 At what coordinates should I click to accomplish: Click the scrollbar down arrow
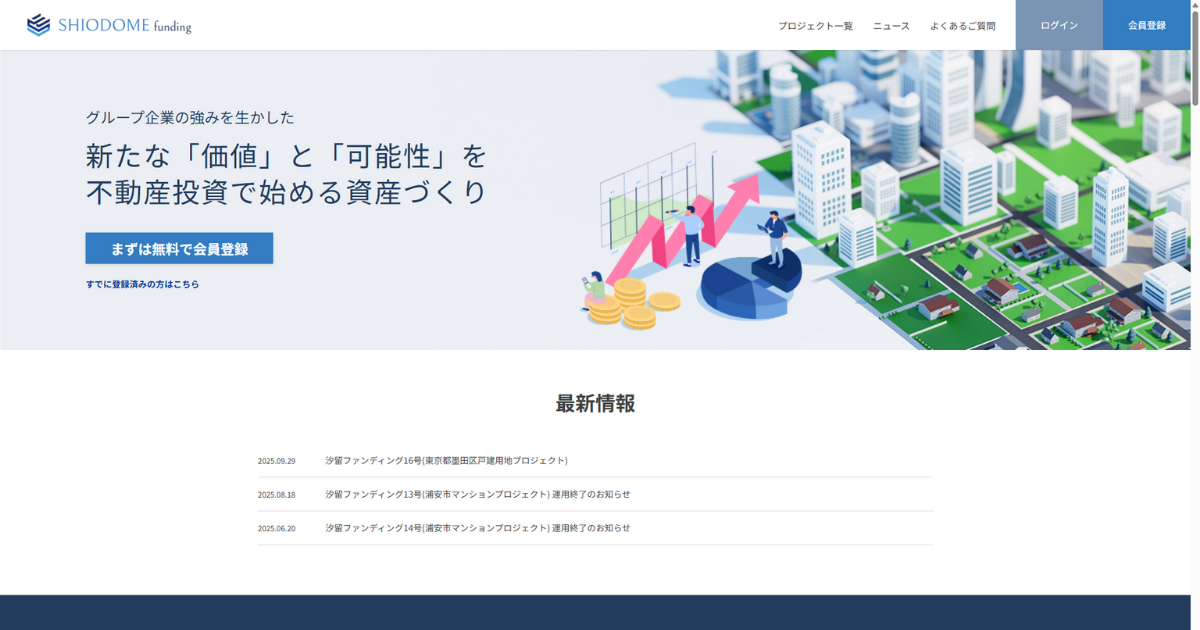(x=1193, y=624)
